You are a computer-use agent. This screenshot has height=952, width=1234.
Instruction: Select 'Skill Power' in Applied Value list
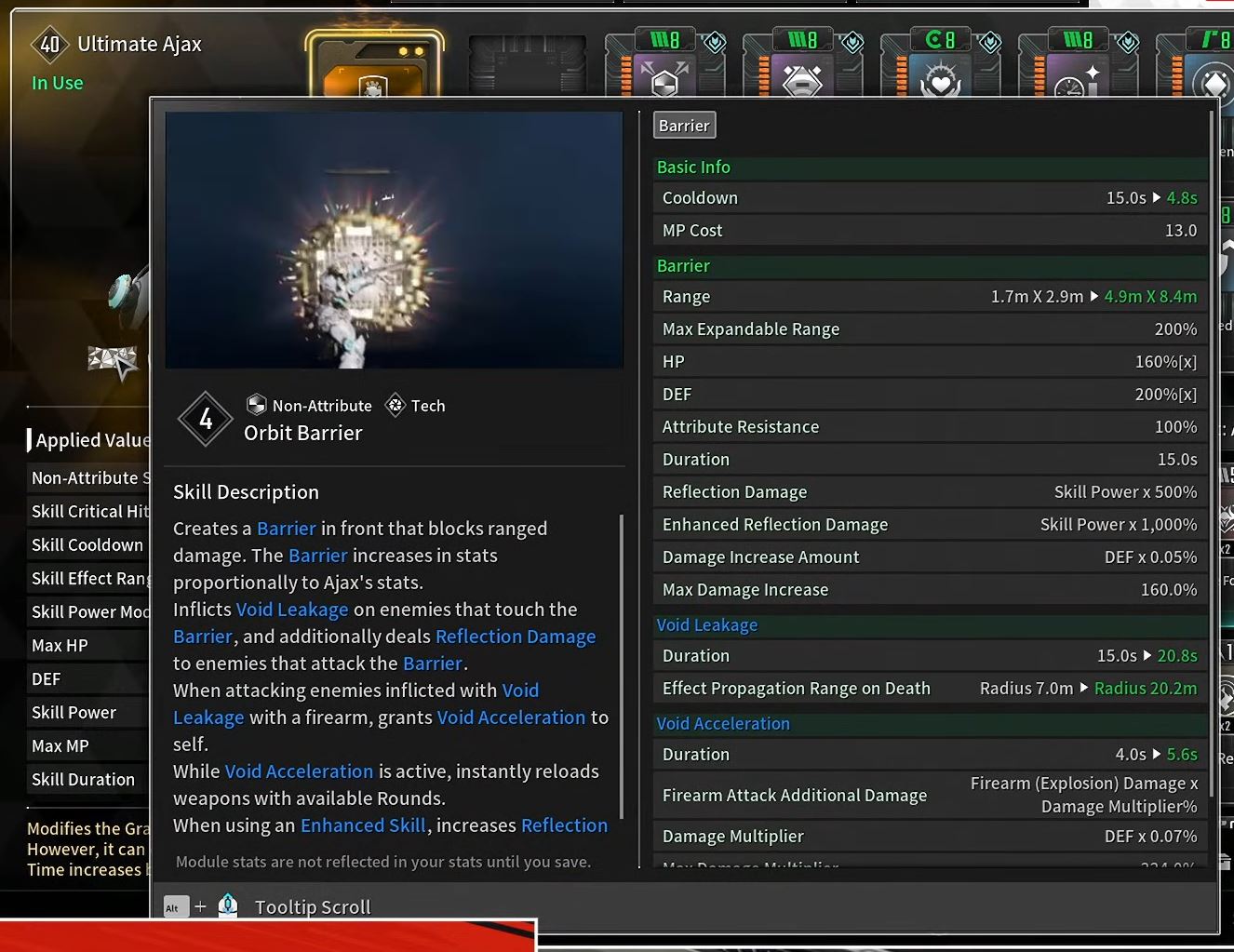[x=87, y=713]
